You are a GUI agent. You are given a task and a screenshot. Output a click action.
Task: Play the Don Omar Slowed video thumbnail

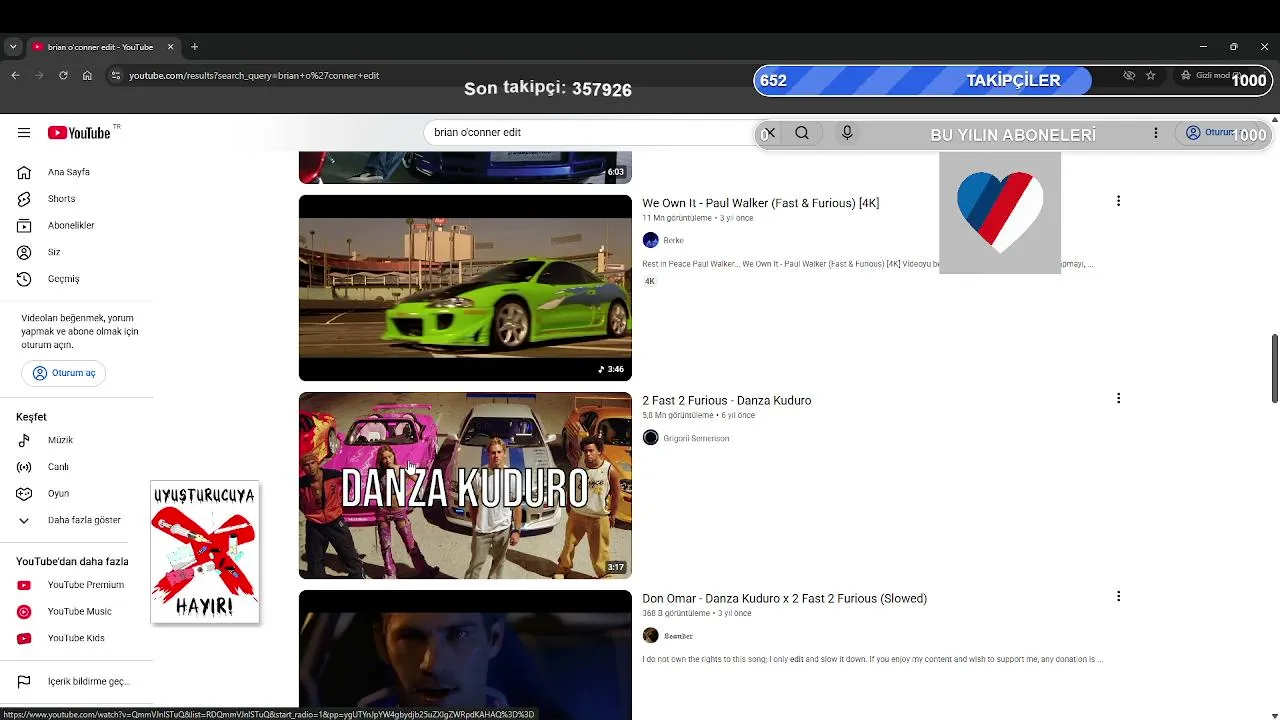pyautogui.click(x=465, y=655)
